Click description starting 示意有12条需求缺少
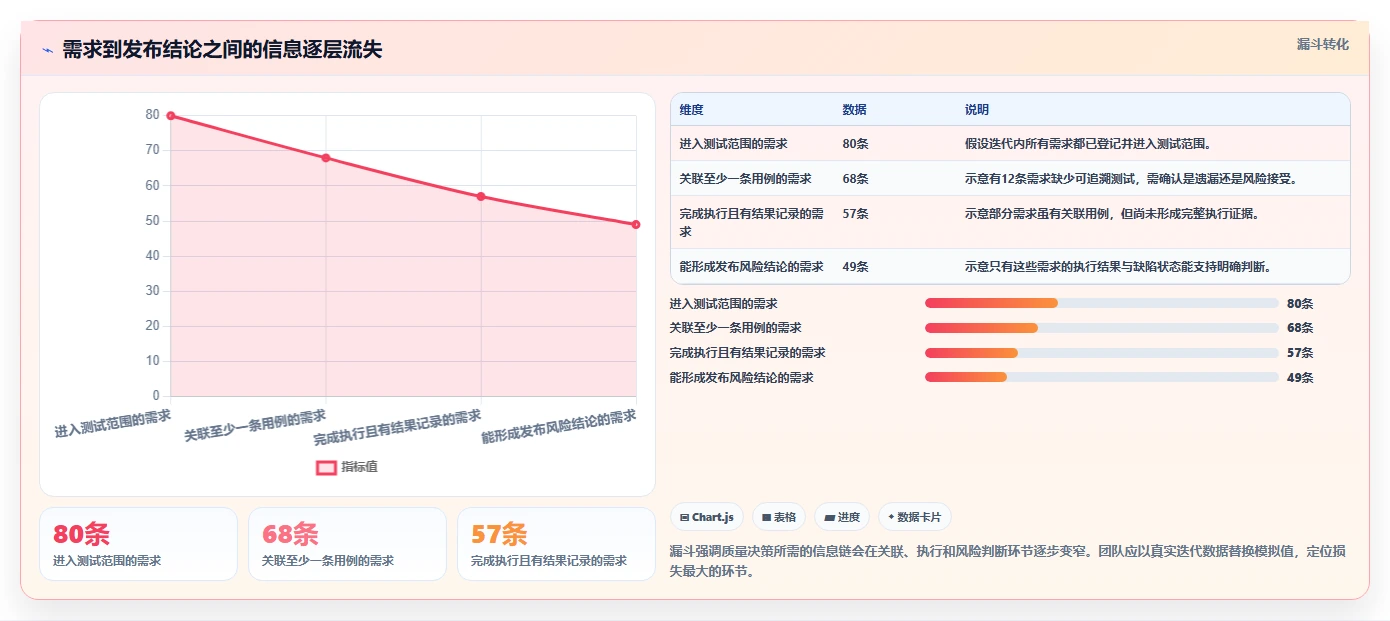 click(1130, 179)
